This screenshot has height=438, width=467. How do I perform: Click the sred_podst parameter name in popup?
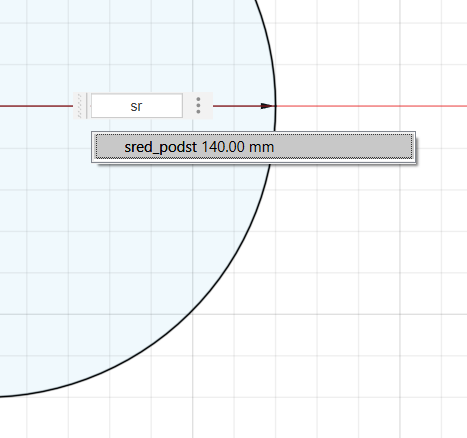(x=160, y=147)
